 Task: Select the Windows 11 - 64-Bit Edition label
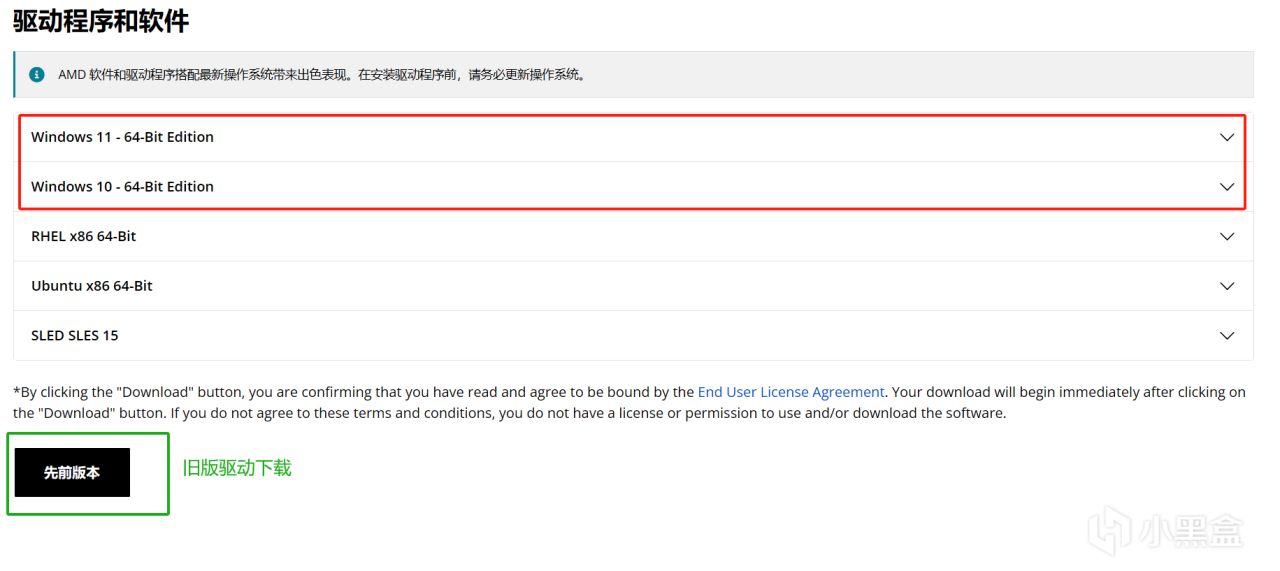pos(122,137)
